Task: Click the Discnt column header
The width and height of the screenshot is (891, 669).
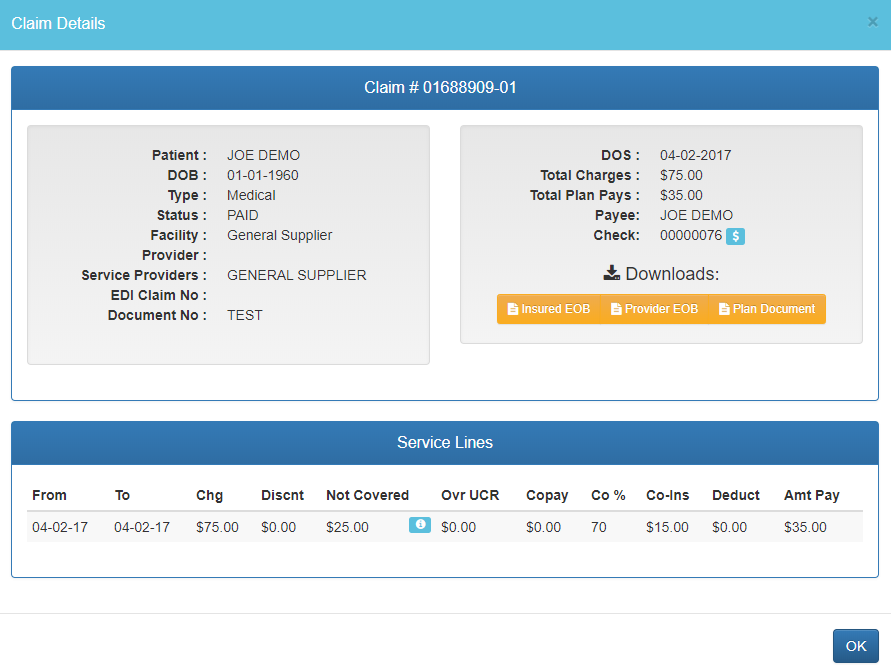Action: tap(282, 495)
